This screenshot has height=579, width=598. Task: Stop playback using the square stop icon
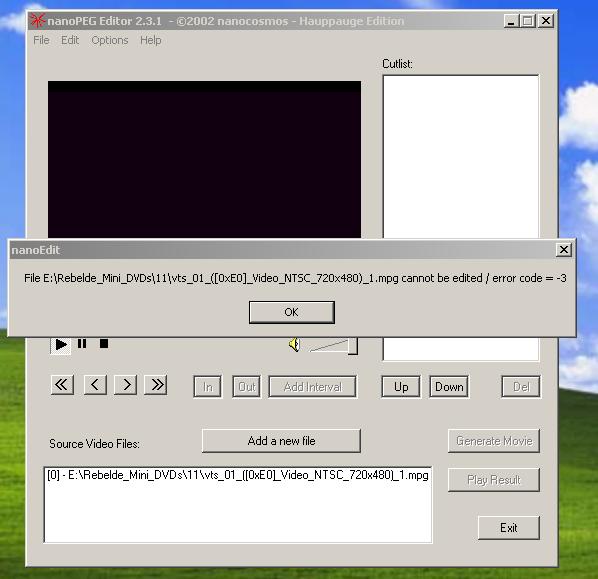tap(104, 344)
